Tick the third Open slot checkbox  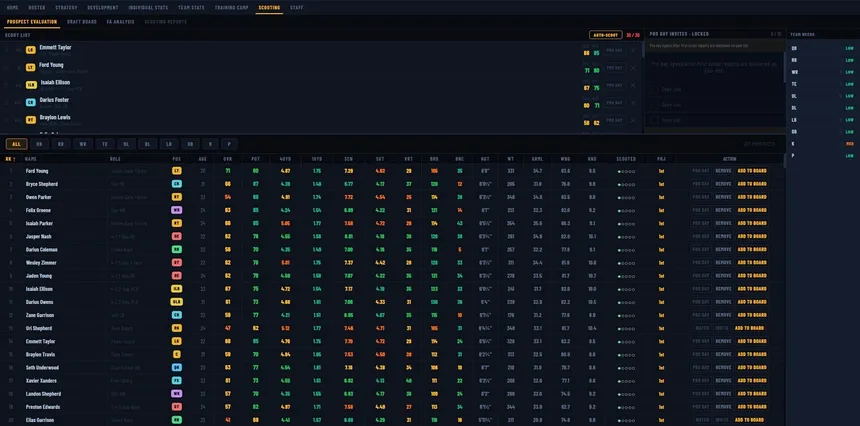click(x=654, y=120)
